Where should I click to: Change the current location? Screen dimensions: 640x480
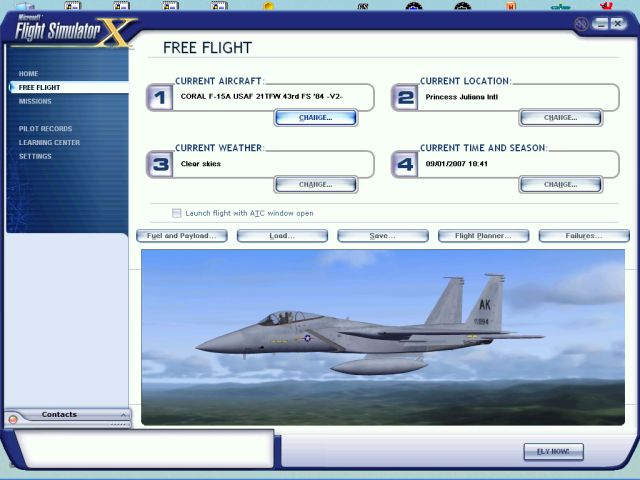click(560, 117)
